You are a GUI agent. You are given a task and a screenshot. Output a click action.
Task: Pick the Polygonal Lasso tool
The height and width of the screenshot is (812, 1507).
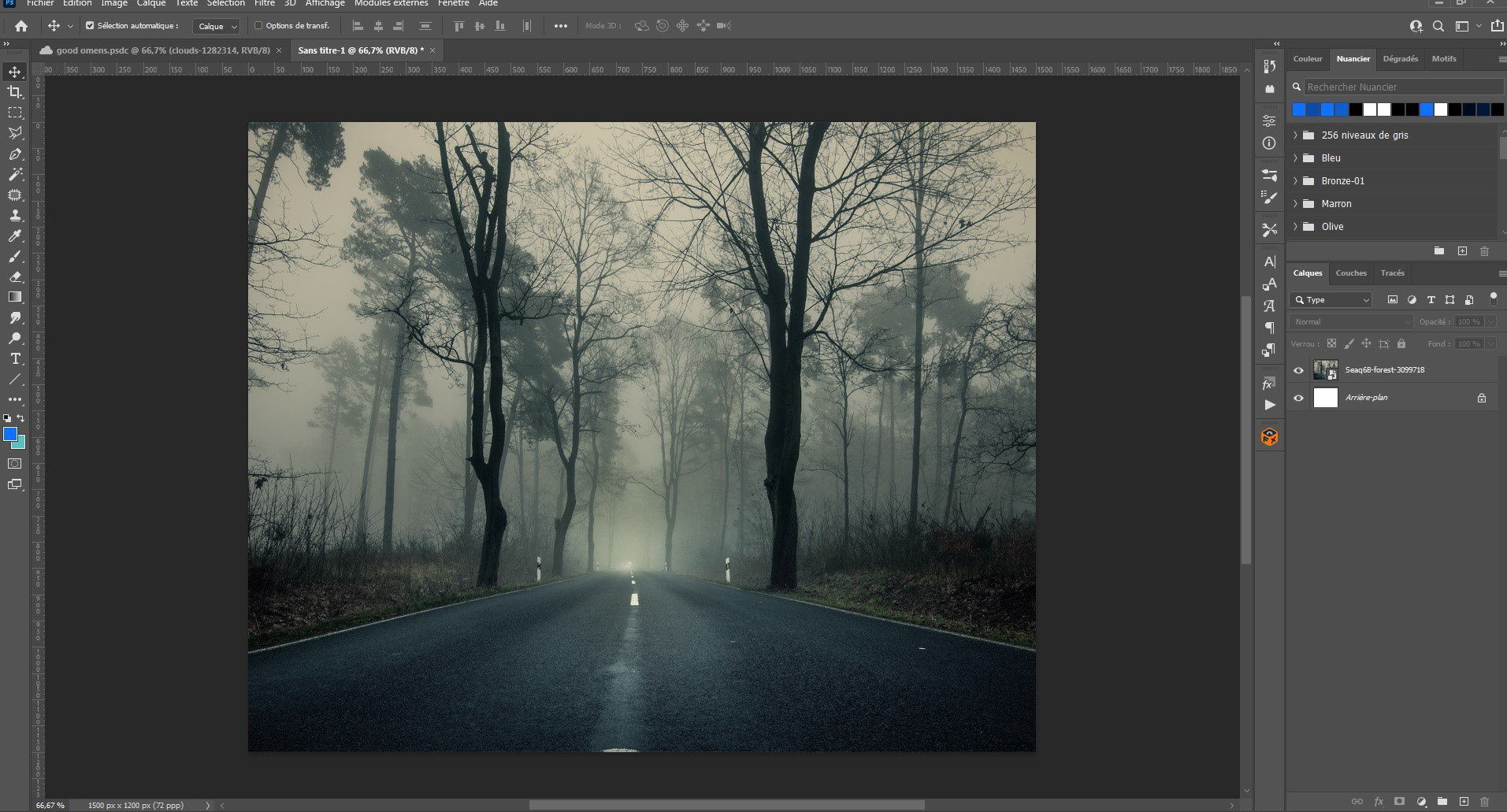coord(15,133)
